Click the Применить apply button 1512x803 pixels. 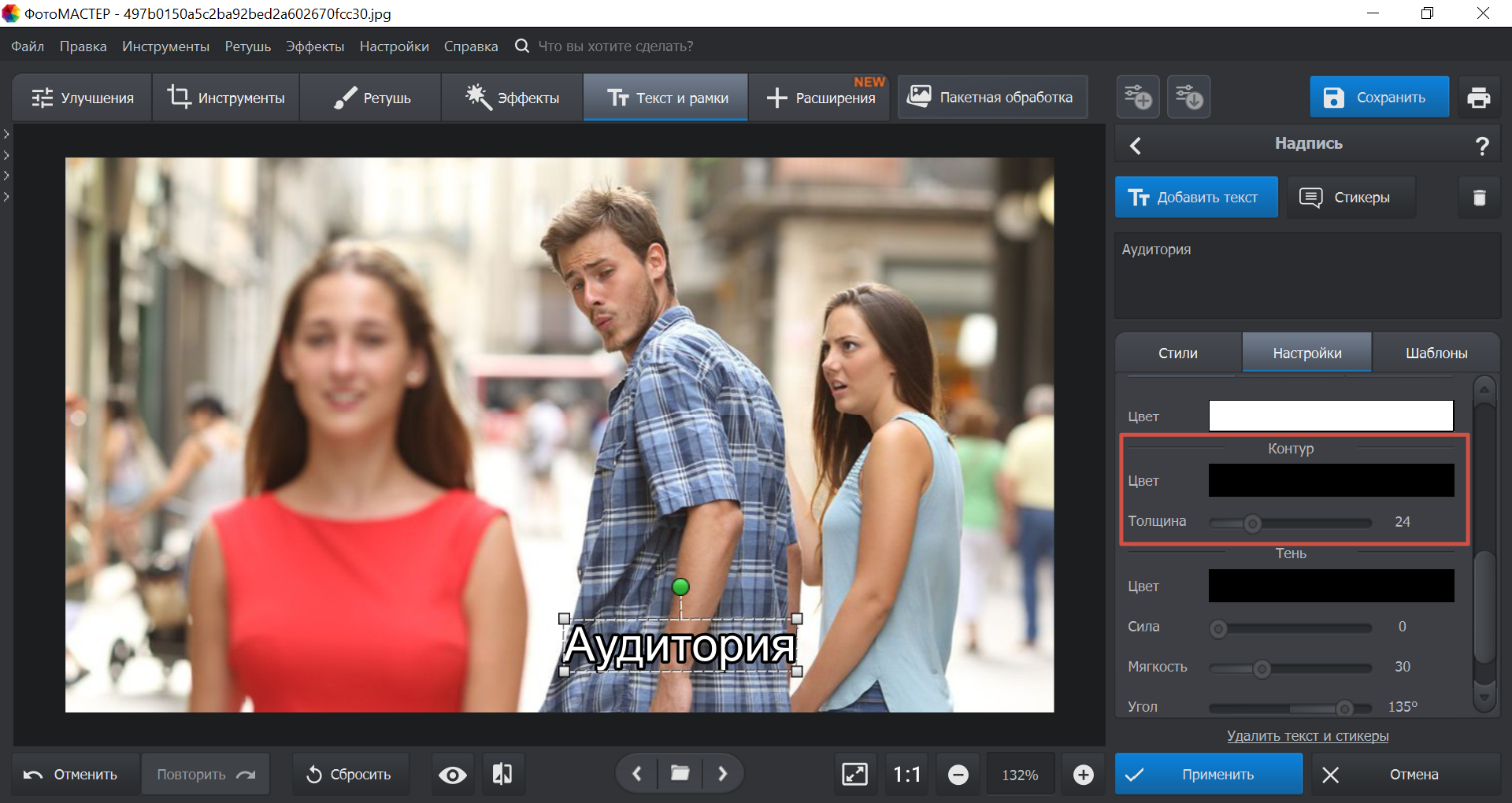click(x=1209, y=774)
